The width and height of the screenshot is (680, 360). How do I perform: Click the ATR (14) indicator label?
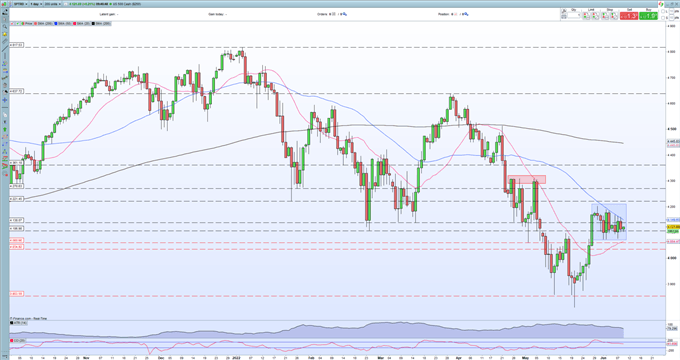[18, 323]
